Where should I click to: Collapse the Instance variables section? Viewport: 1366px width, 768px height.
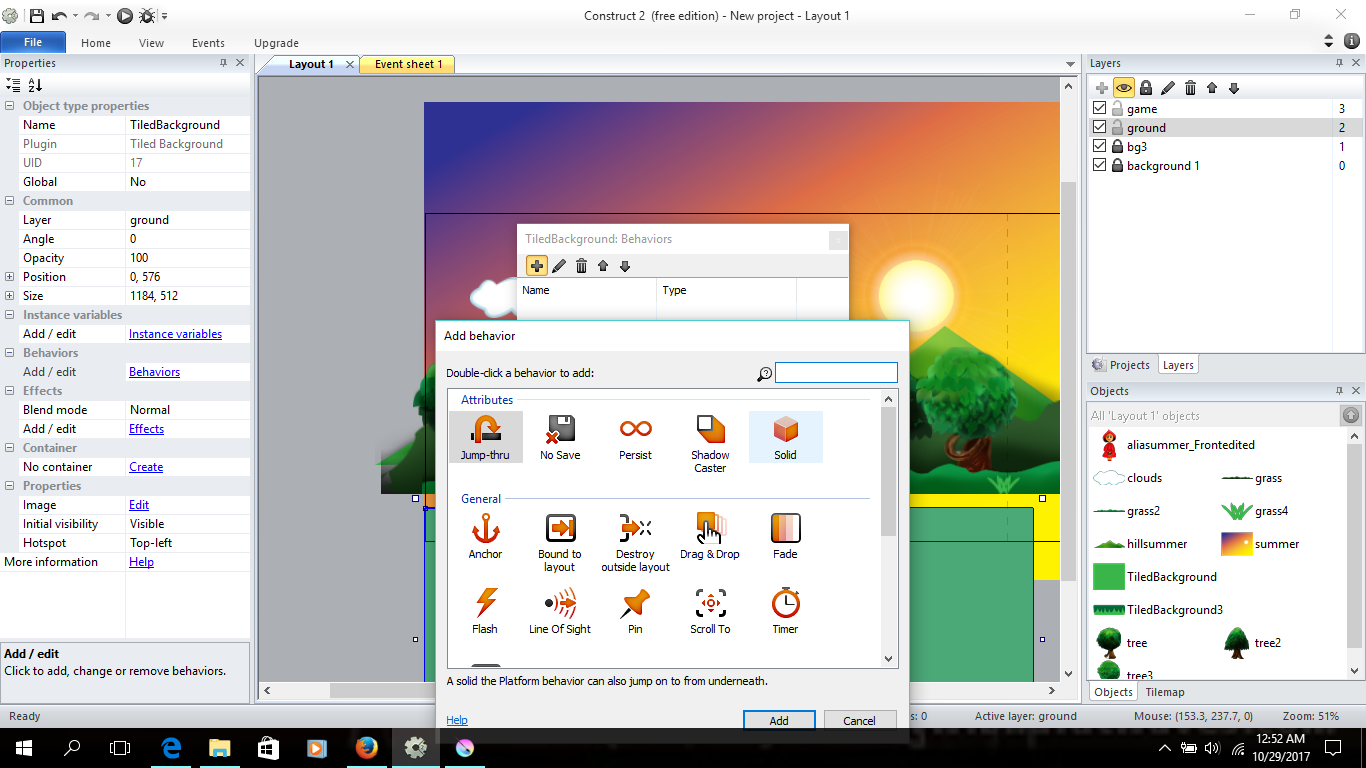click(10, 315)
